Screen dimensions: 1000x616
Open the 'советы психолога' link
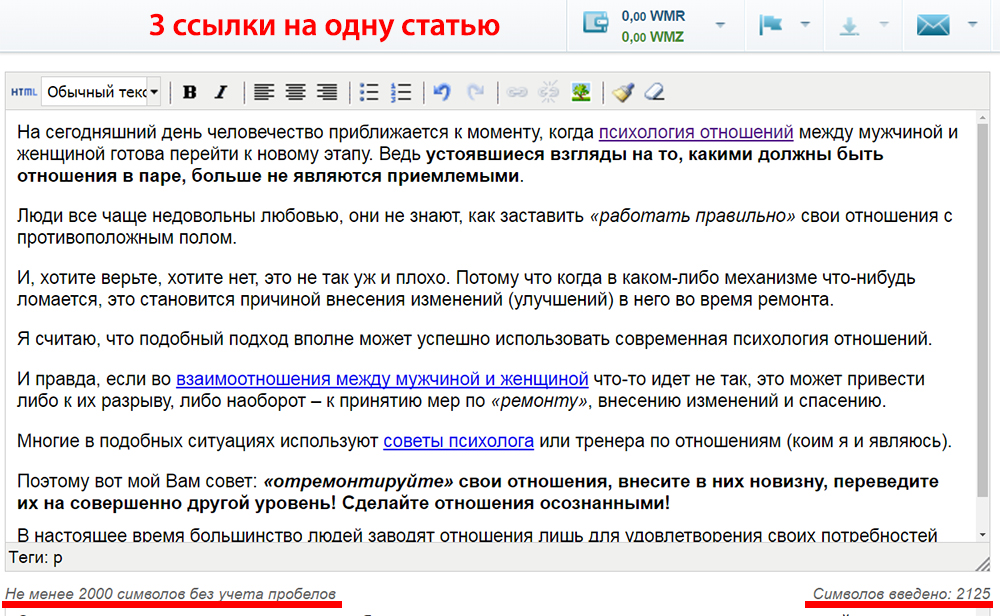pyautogui.click(x=458, y=441)
